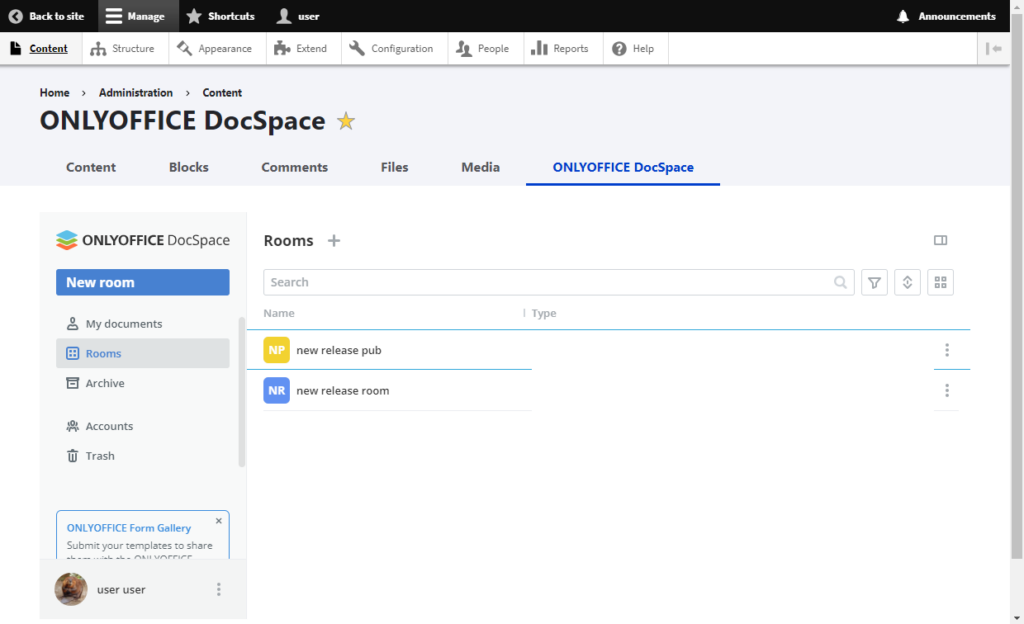The image size is (1024, 624).
Task: Click the New room button
Action: 142,282
